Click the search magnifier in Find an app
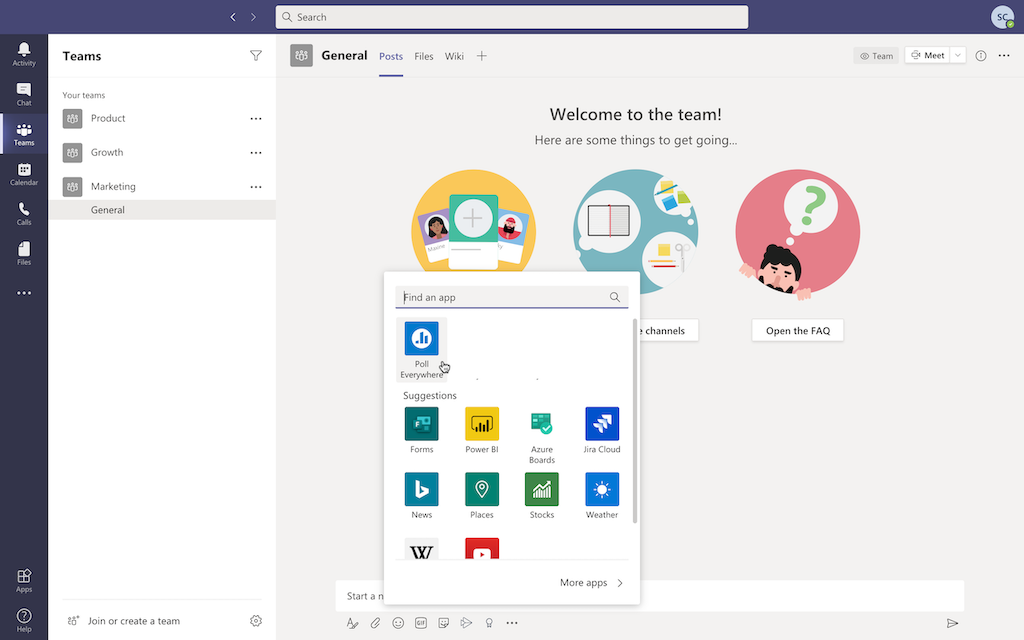This screenshot has width=1024, height=640. (x=615, y=297)
